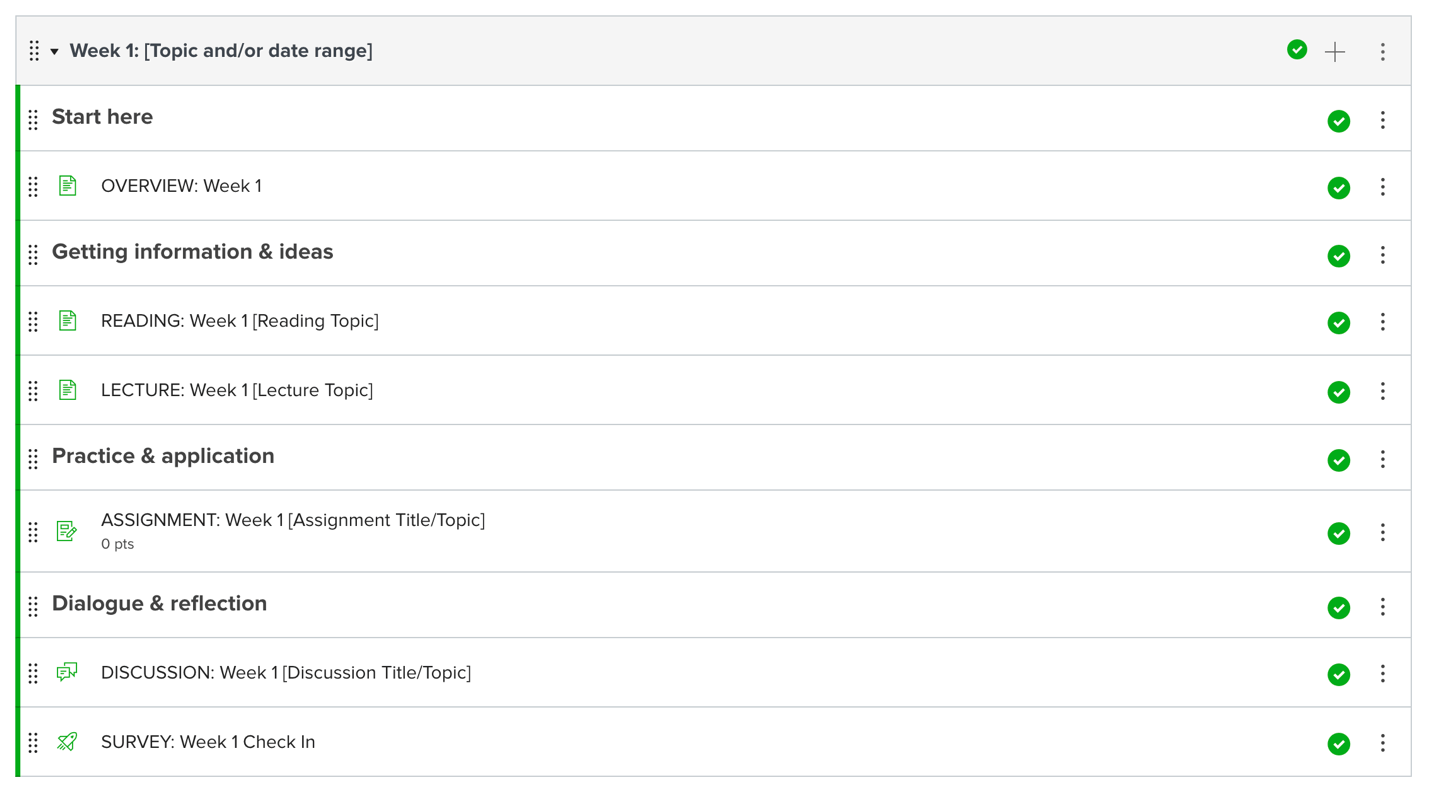Open options menu for ASSIGNMENT: Week 1 item
This screenshot has width=1431, height=796.
(x=1383, y=533)
